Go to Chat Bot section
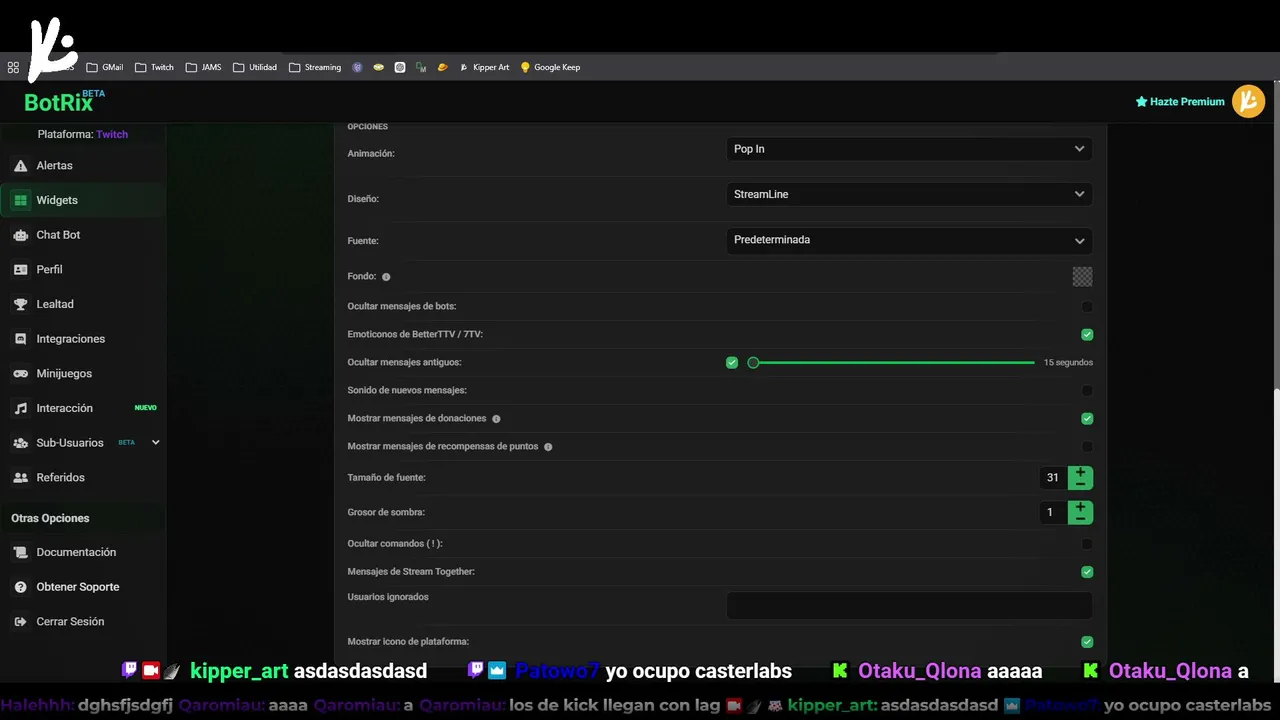This screenshot has width=1280, height=720. tap(83, 235)
